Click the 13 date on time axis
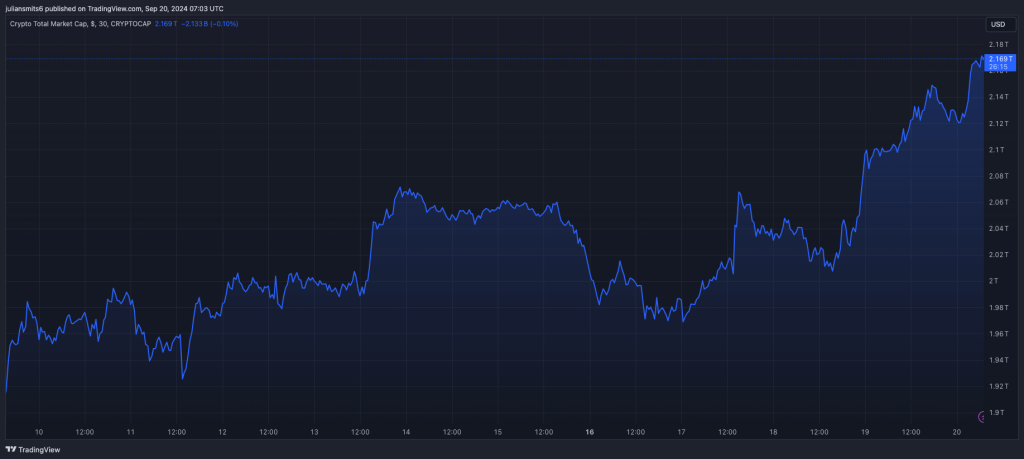1024x459 pixels. 314,432
